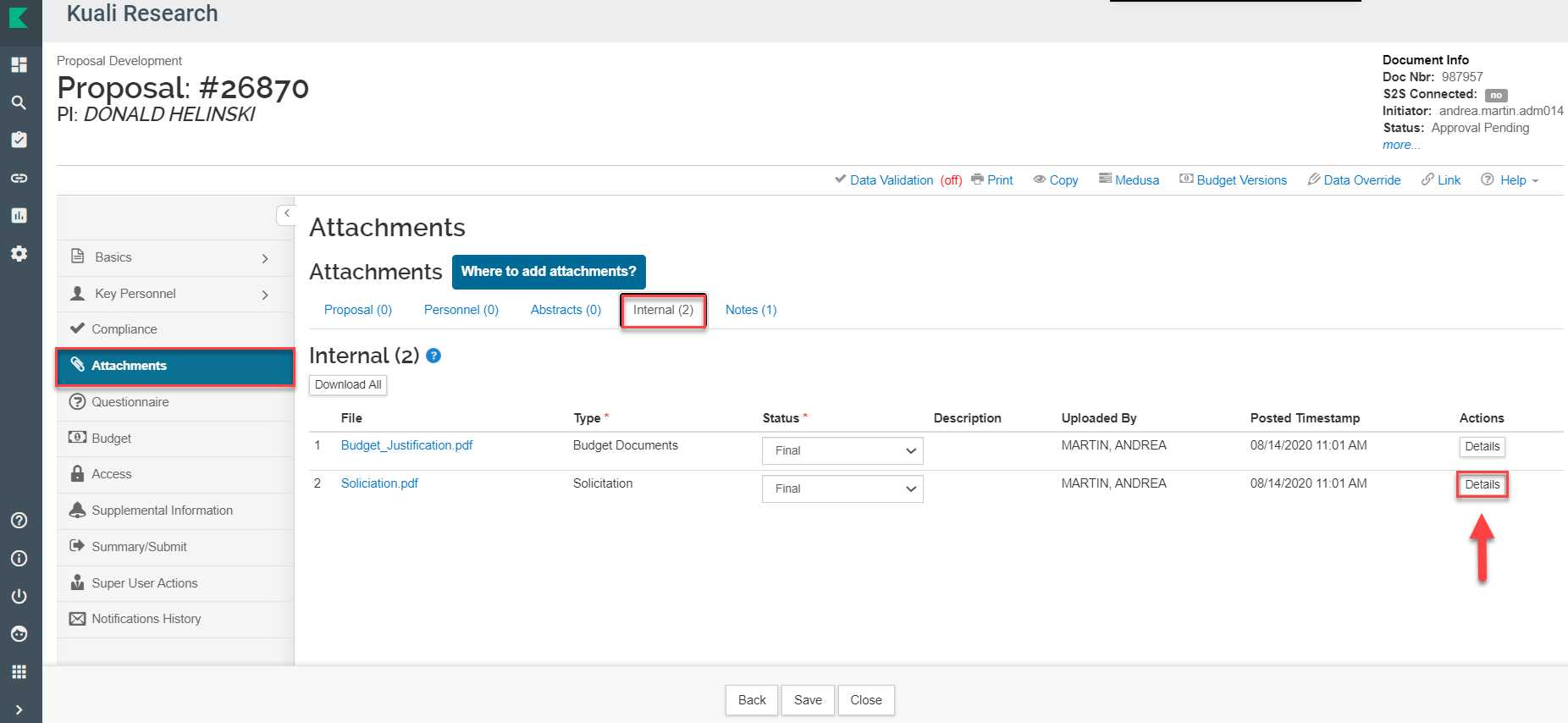Open the search icon in left rail
This screenshot has width=1568, height=723.
coord(19,102)
